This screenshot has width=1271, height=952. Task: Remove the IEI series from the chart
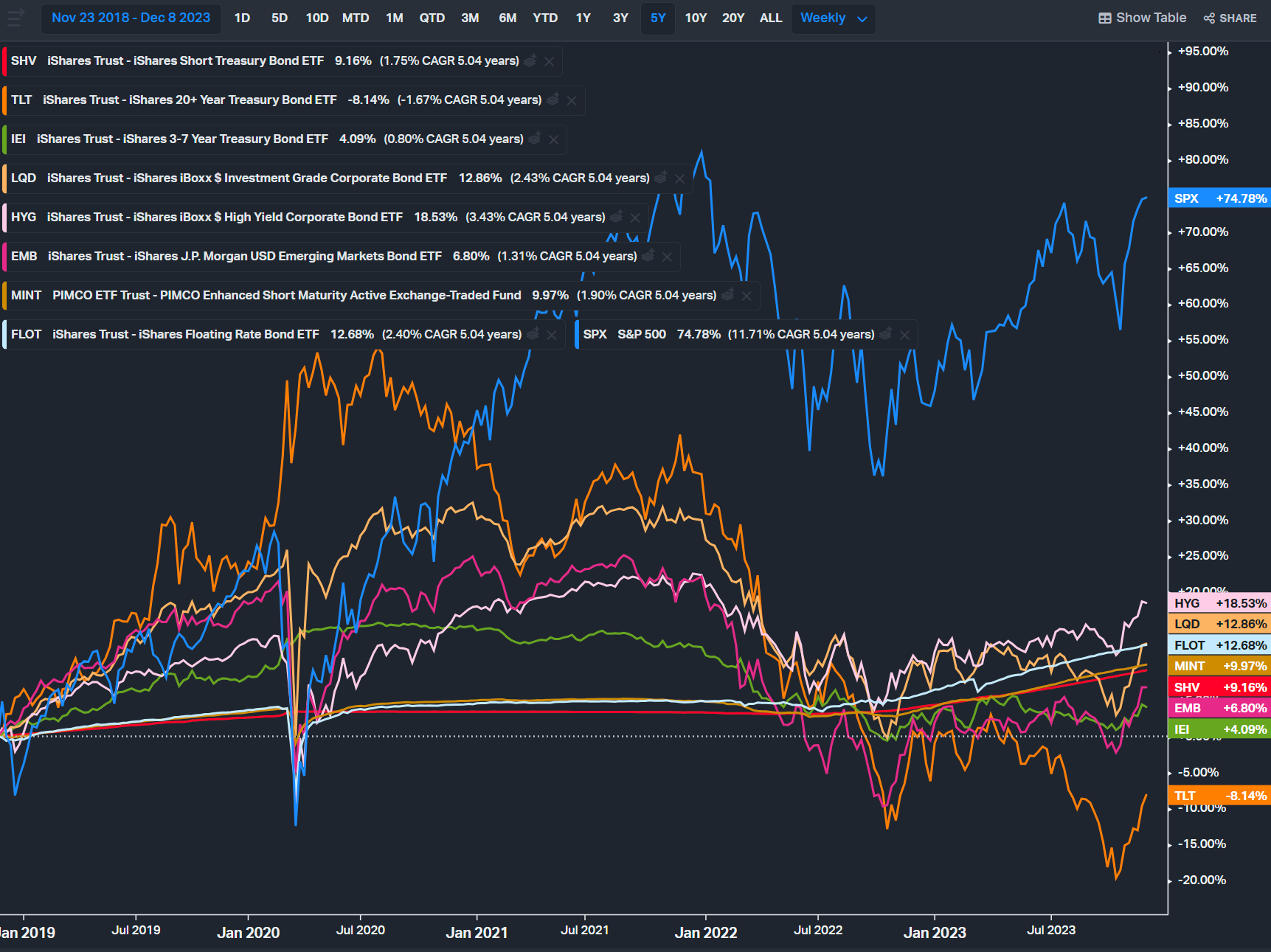(553, 139)
